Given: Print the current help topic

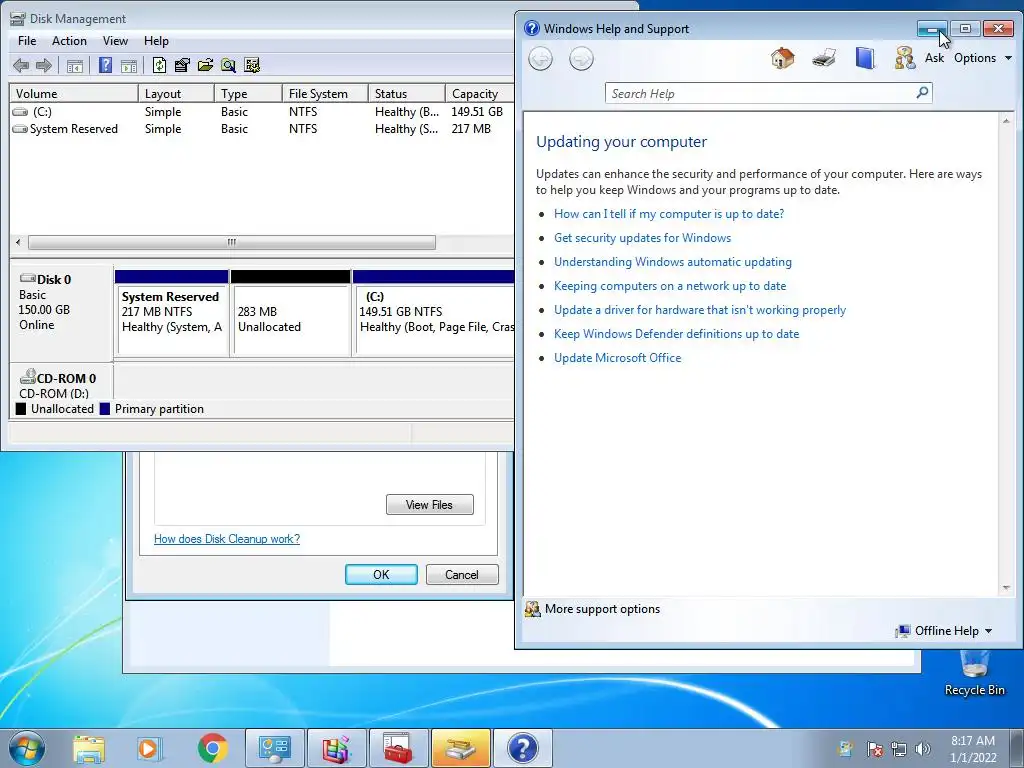Looking at the screenshot, I should pos(824,58).
